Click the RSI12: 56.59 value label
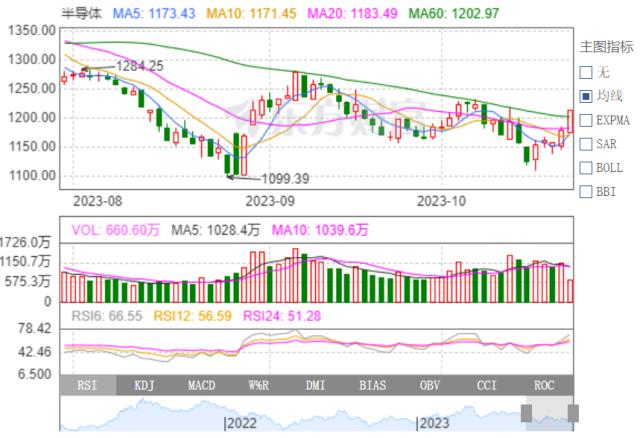 pyautogui.click(x=192, y=316)
